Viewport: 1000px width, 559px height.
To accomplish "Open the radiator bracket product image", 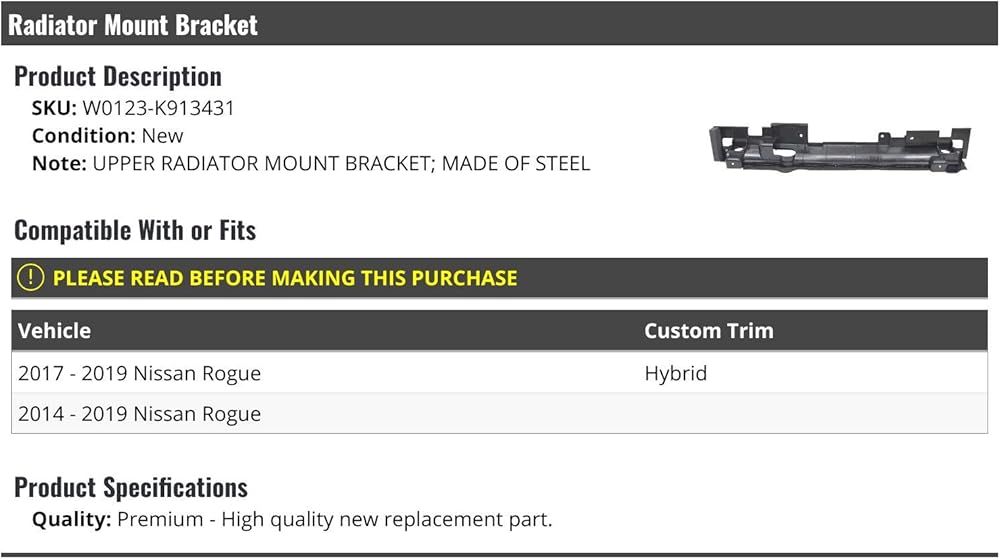I will pyautogui.click(x=840, y=148).
